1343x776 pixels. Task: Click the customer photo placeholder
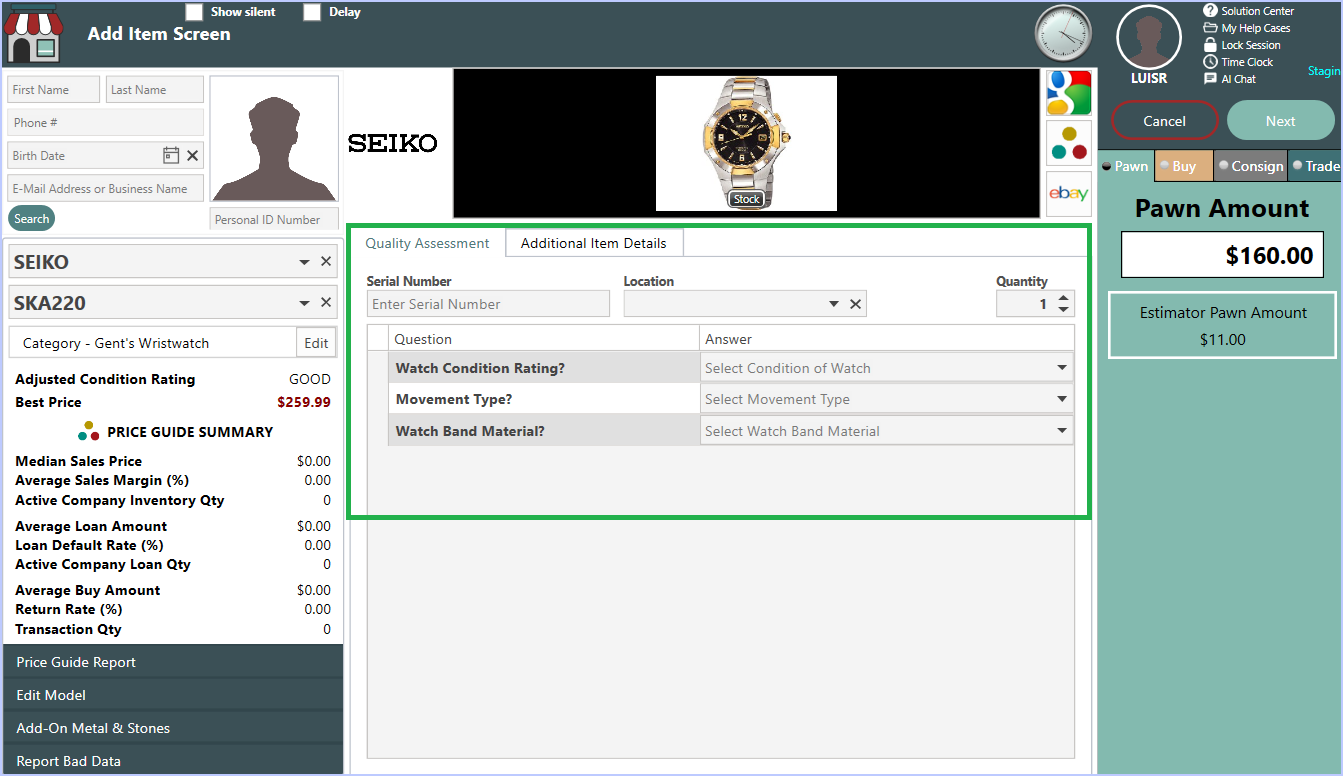pos(274,139)
